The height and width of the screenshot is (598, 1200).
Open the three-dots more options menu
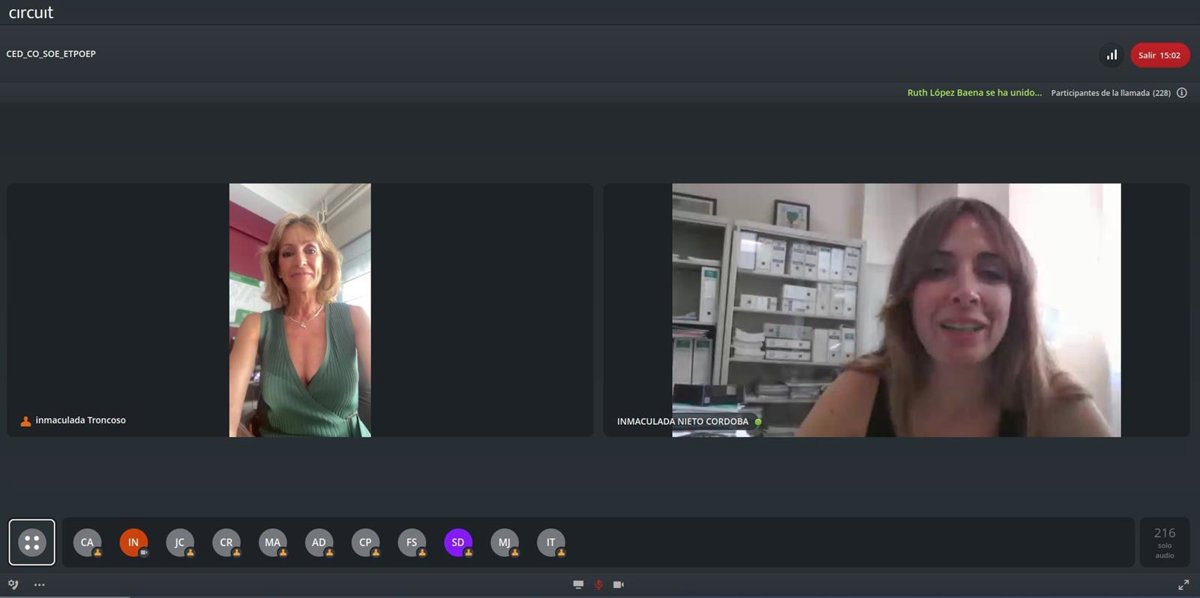pyautogui.click(x=40, y=584)
